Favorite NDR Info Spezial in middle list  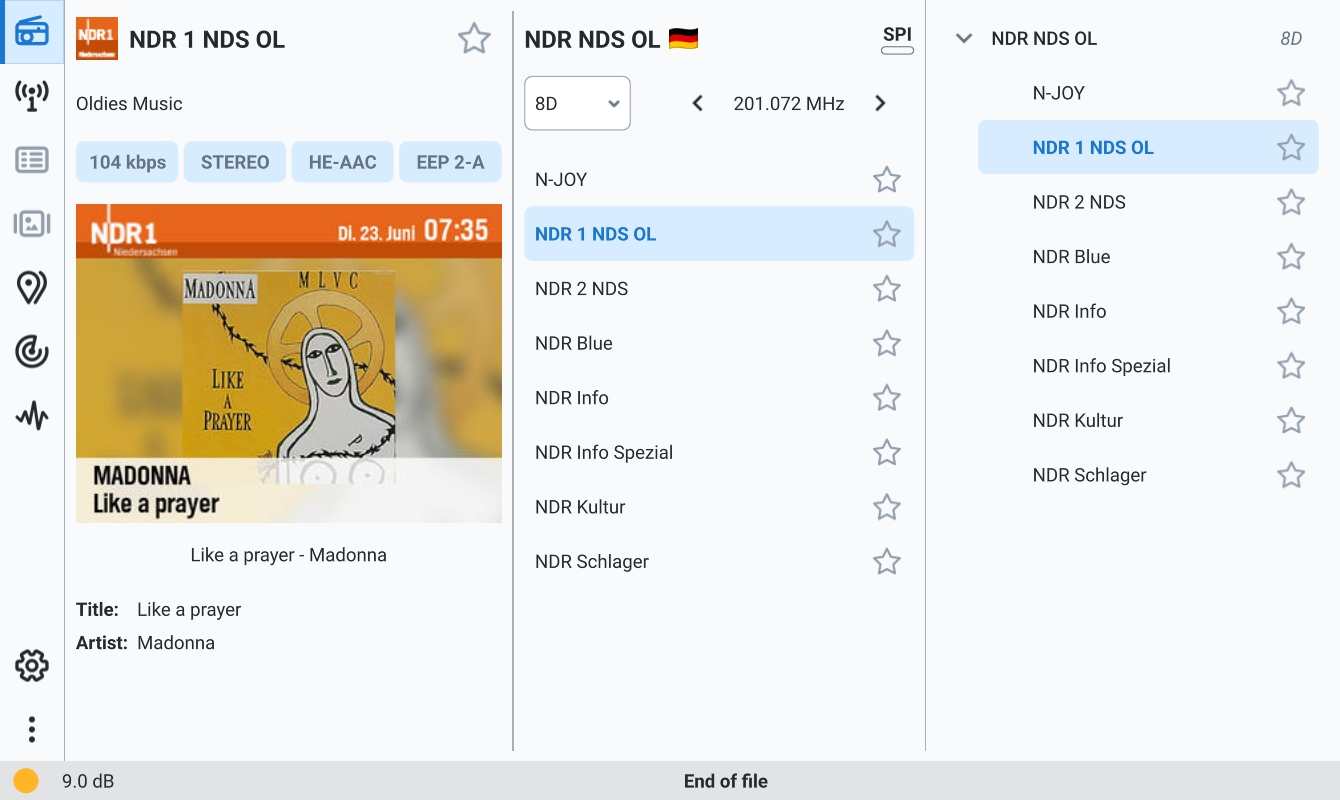pos(887,453)
